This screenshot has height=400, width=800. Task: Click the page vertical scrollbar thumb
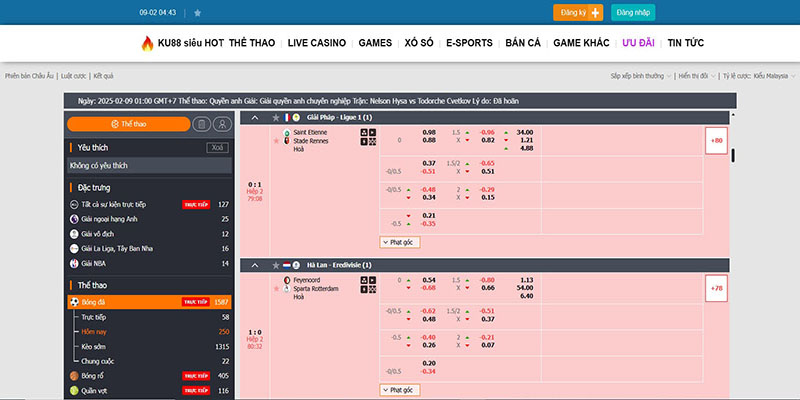pos(733,155)
